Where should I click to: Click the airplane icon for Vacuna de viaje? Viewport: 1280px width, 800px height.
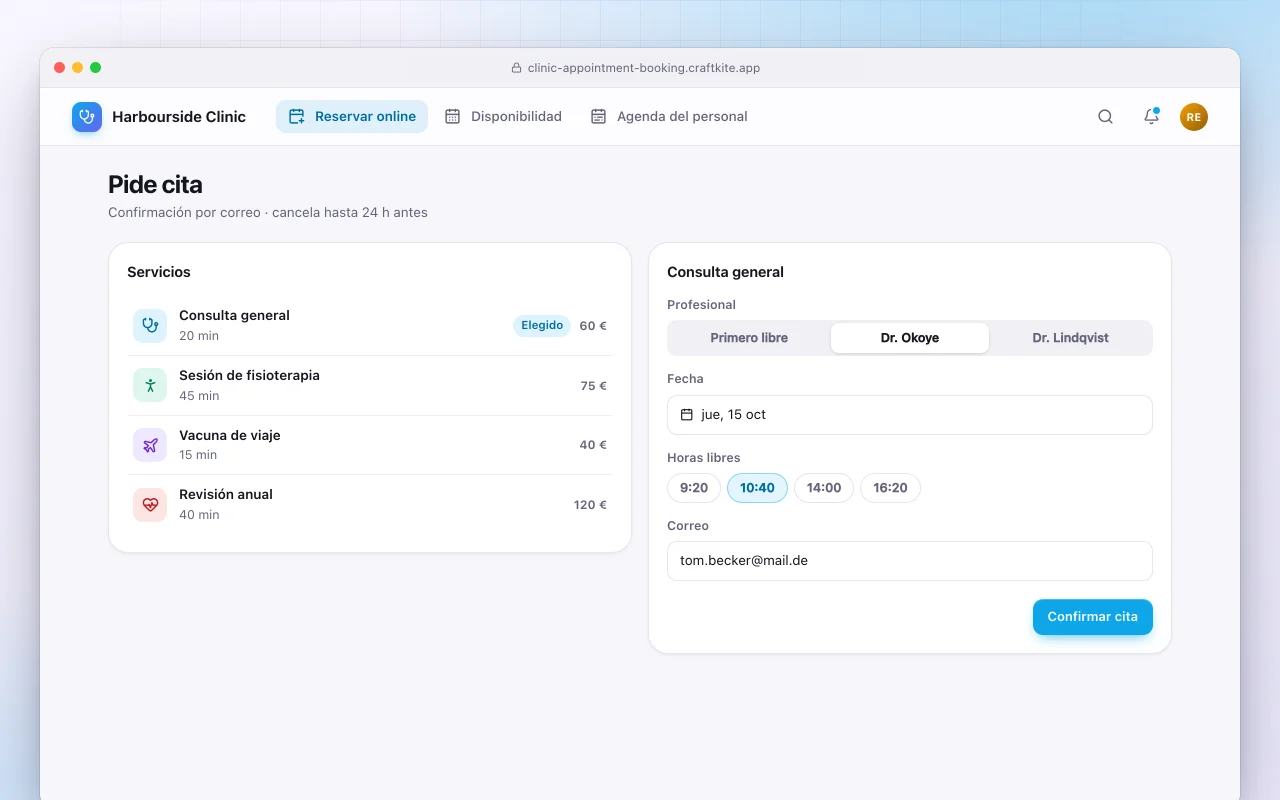coord(150,445)
